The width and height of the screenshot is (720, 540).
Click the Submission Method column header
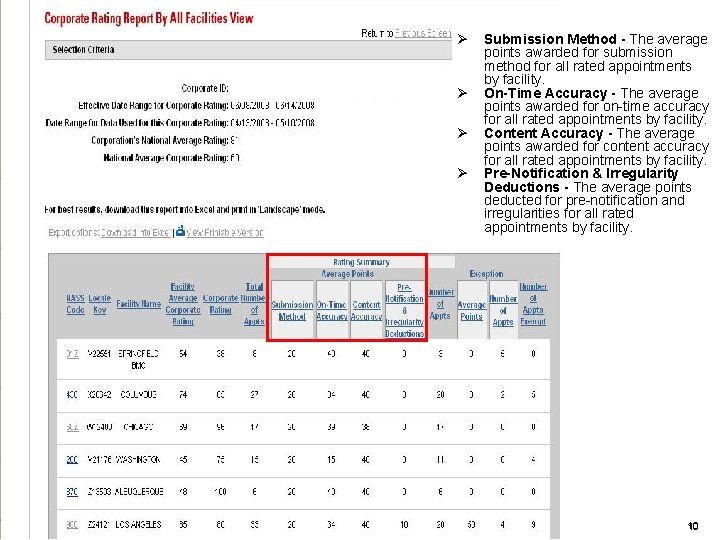[x=292, y=311]
